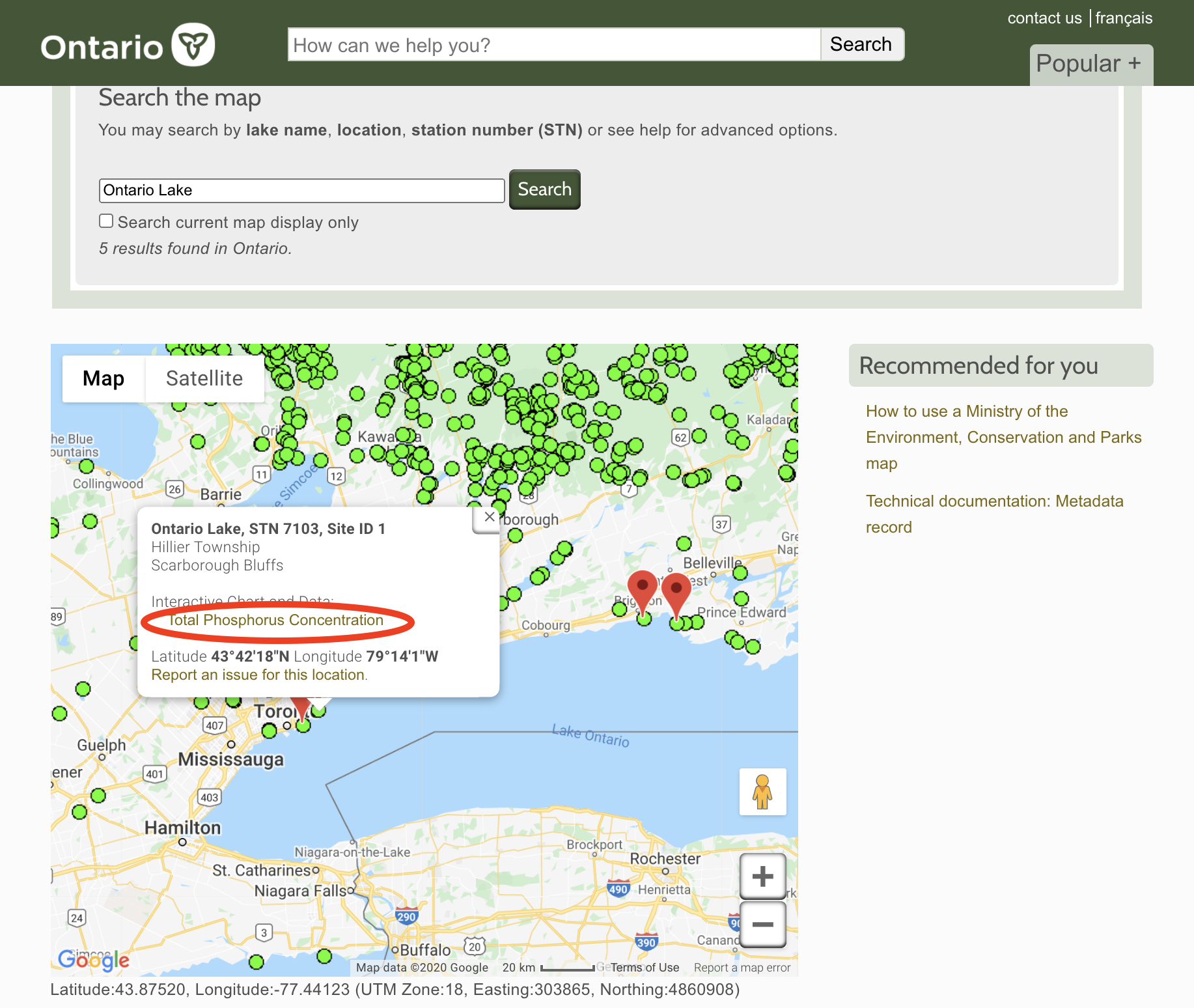Viewport: 1194px width, 1008px height.
Task: Switch site language to français
Action: click(1124, 18)
